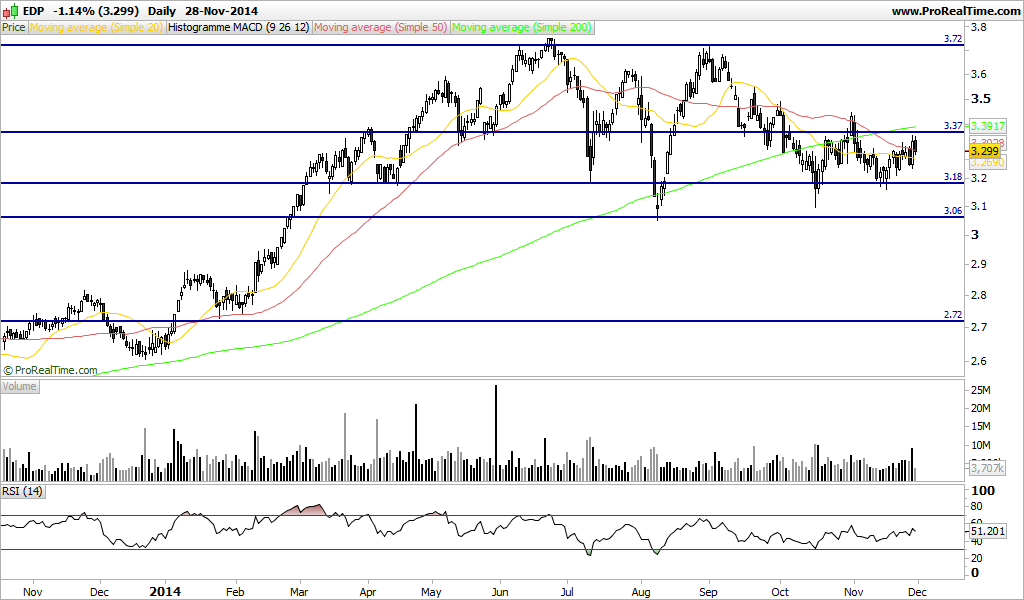Image resolution: width=1024 pixels, height=600 pixels.
Task: Select the Price indicator tab
Action: [14, 27]
